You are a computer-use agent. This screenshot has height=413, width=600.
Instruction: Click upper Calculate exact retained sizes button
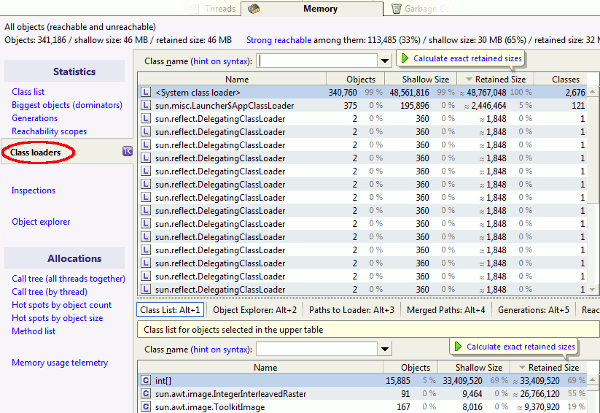[x=461, y=59]
